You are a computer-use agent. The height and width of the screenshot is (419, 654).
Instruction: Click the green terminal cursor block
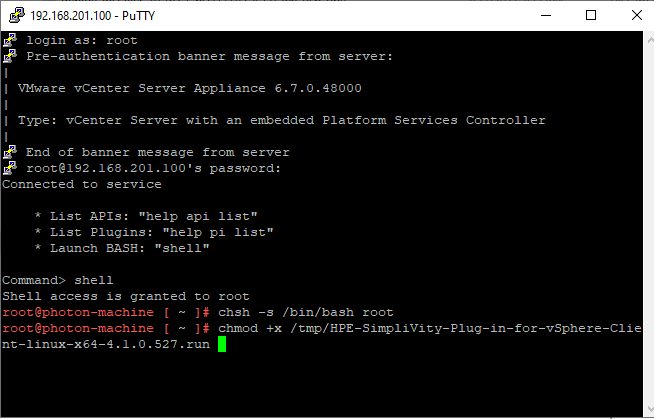(x=222, y=344)
